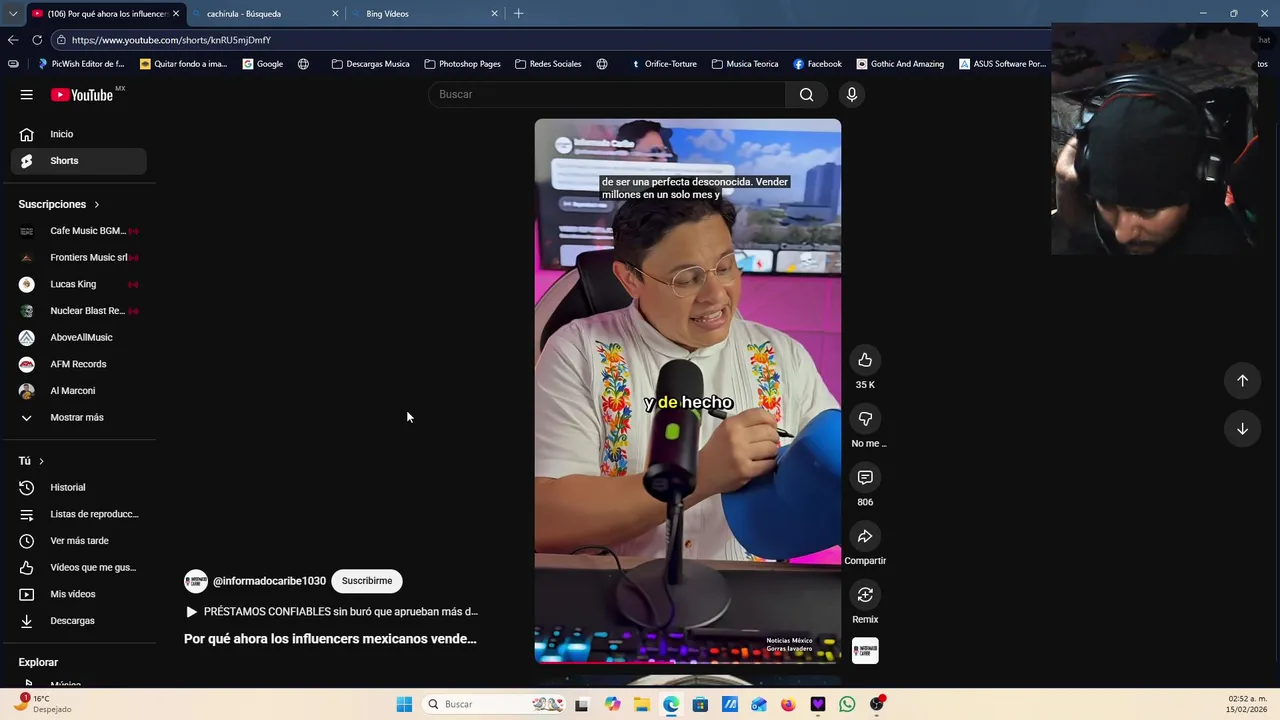Click the Suscribirme button

[367, 581]
